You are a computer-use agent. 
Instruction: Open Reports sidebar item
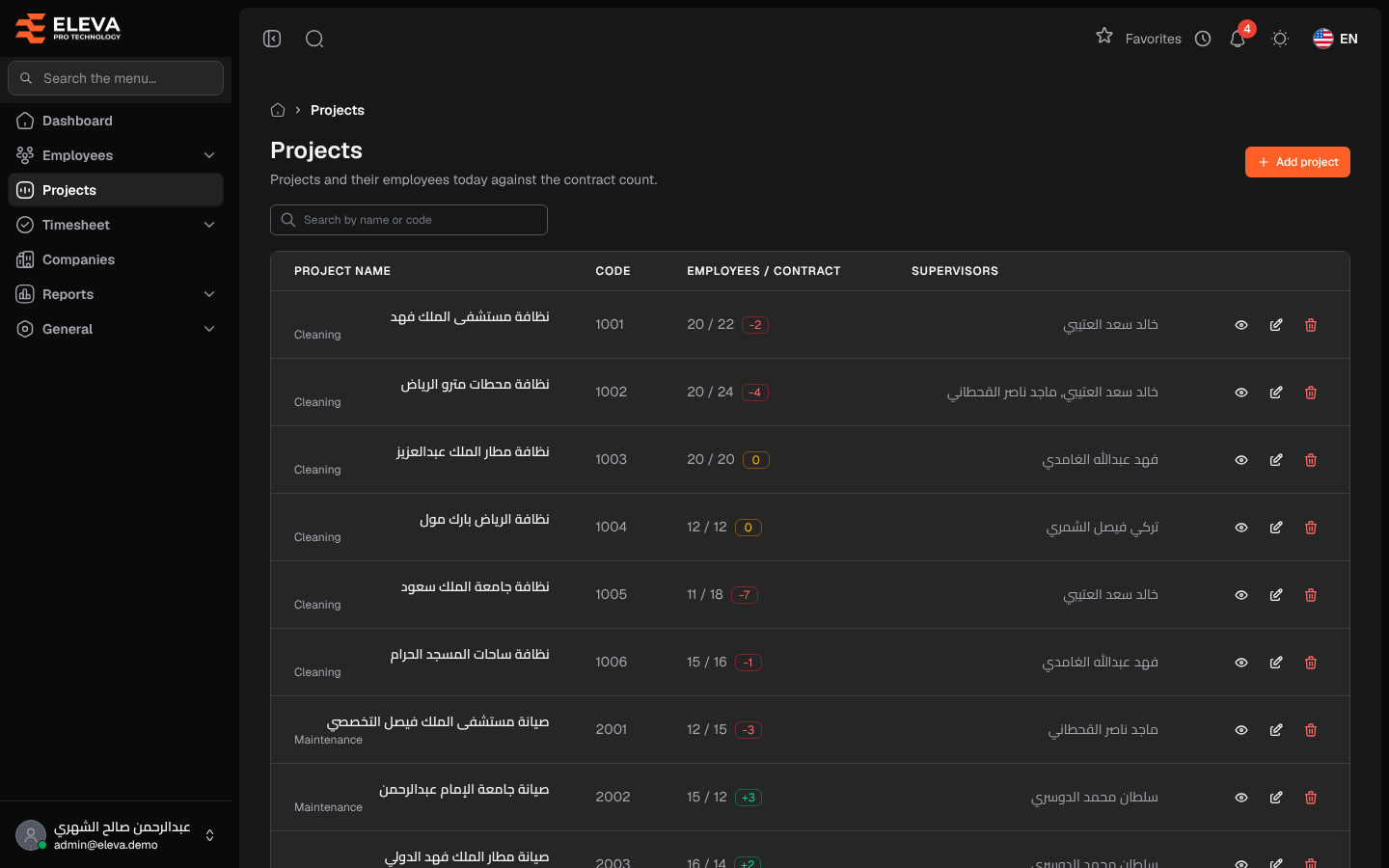[x=116, y=294]
